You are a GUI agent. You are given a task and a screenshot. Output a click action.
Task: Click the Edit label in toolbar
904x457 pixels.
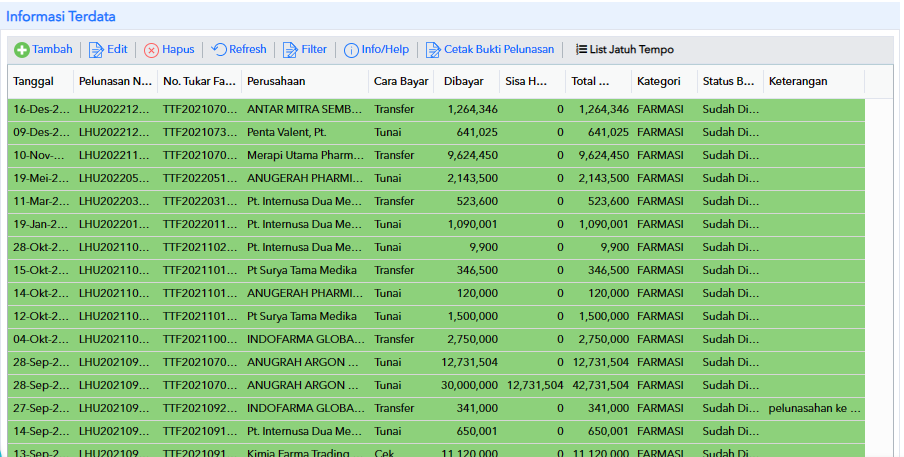[x=117, y=50]
